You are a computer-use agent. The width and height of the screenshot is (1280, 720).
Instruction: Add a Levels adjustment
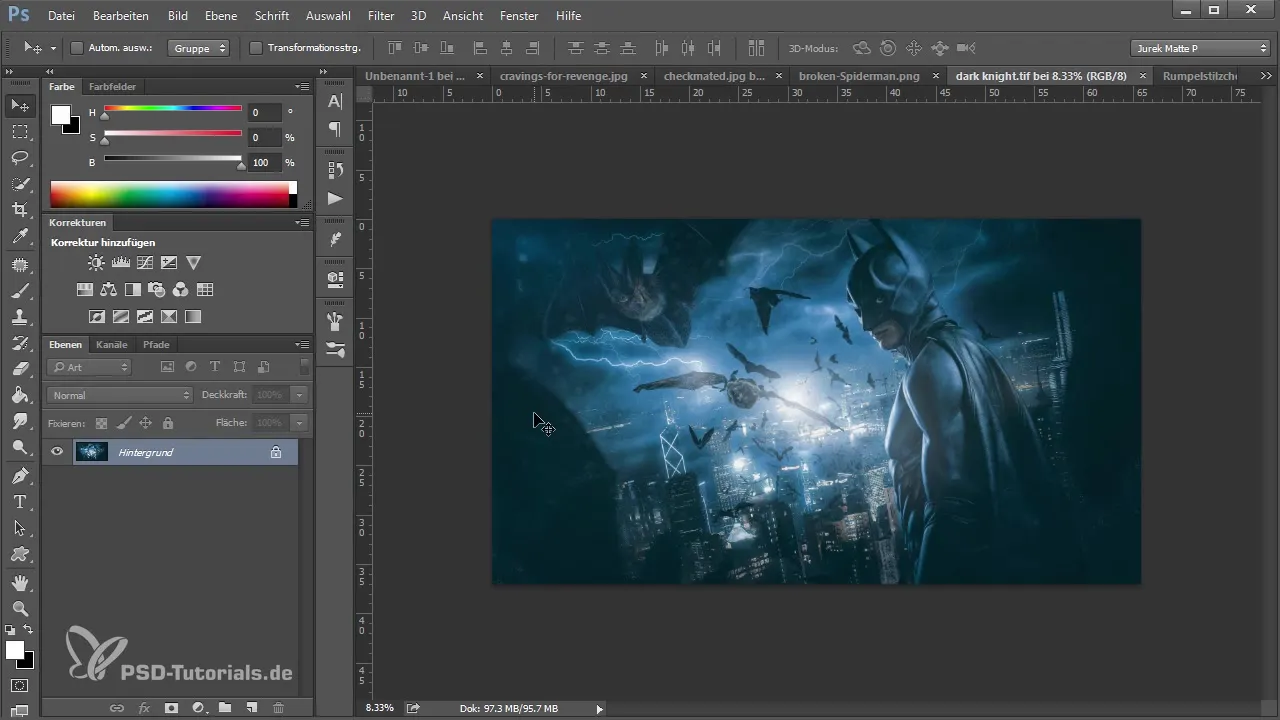click(121, 263)
